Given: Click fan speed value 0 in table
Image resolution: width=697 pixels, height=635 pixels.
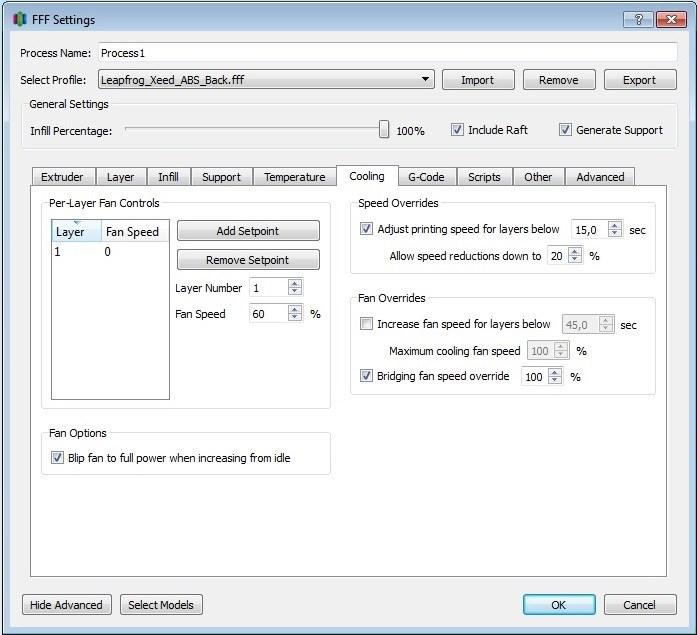Looking at the screenshot, I should coord(108,252).
